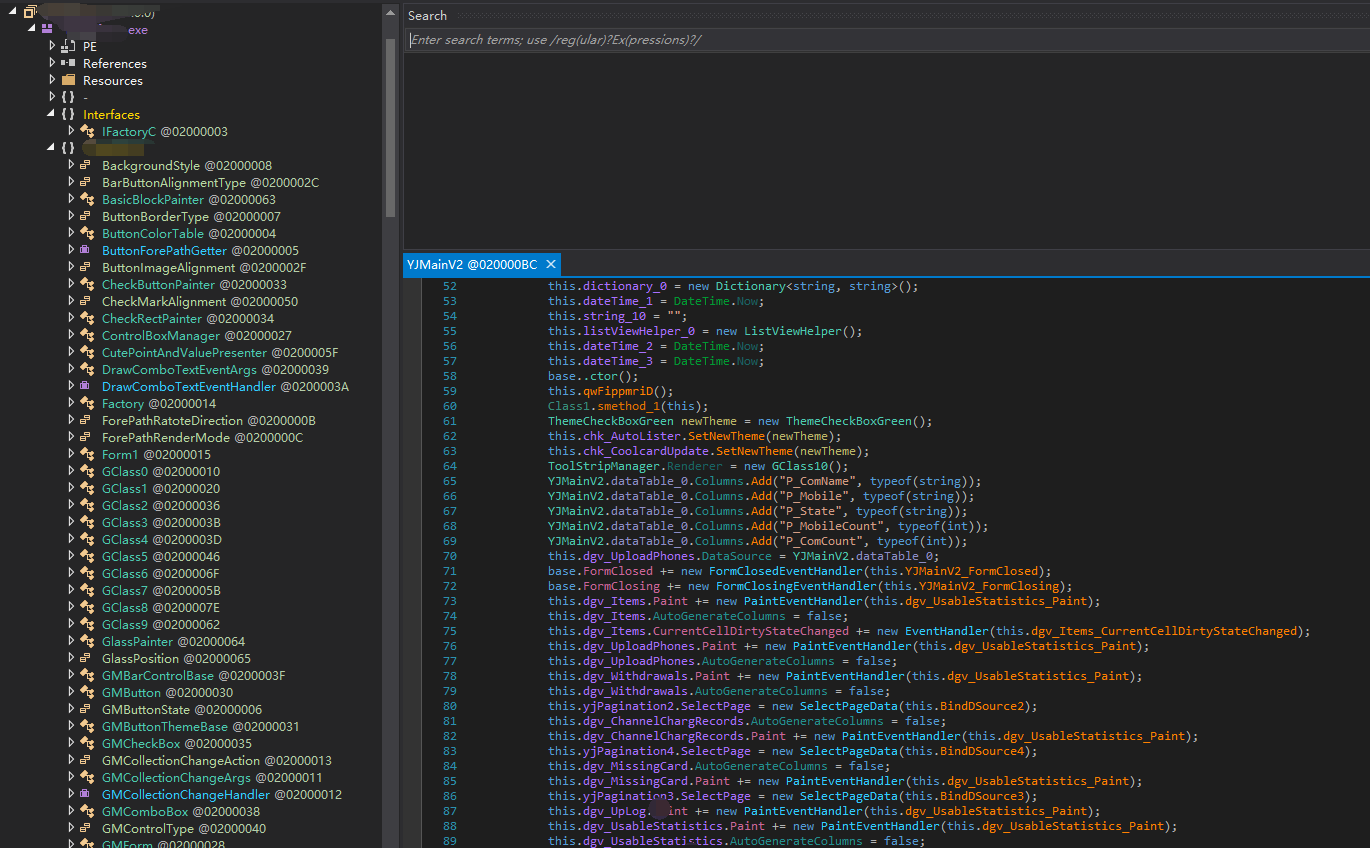Click the GlassPosition enum icon
The image size is (1370, 848).
[x=87, y=659]
